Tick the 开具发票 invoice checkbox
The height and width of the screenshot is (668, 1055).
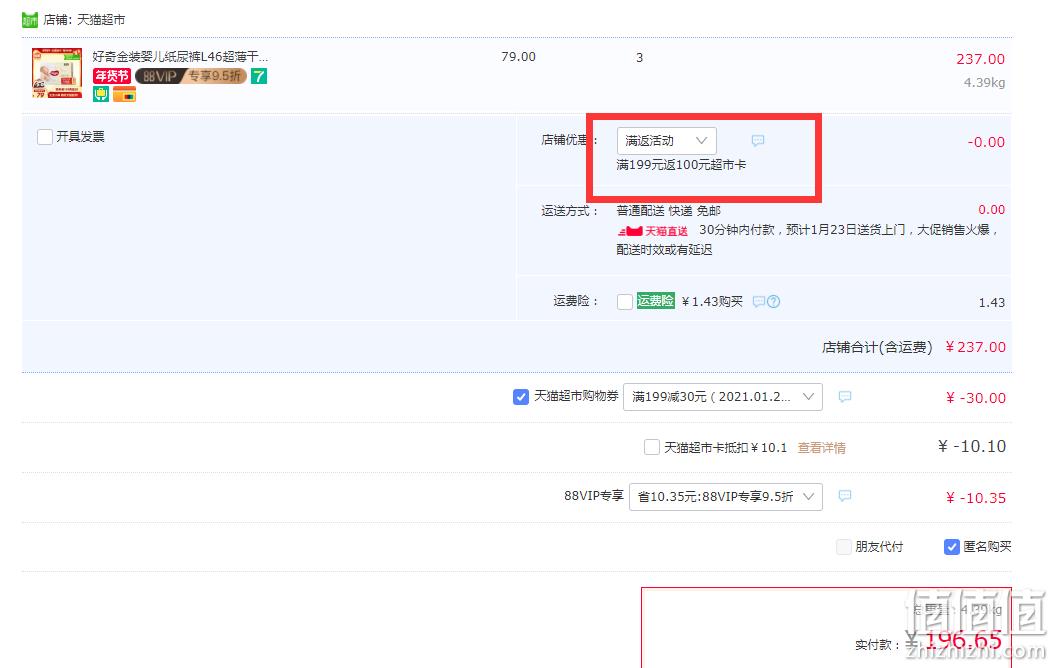pos(45,137)
